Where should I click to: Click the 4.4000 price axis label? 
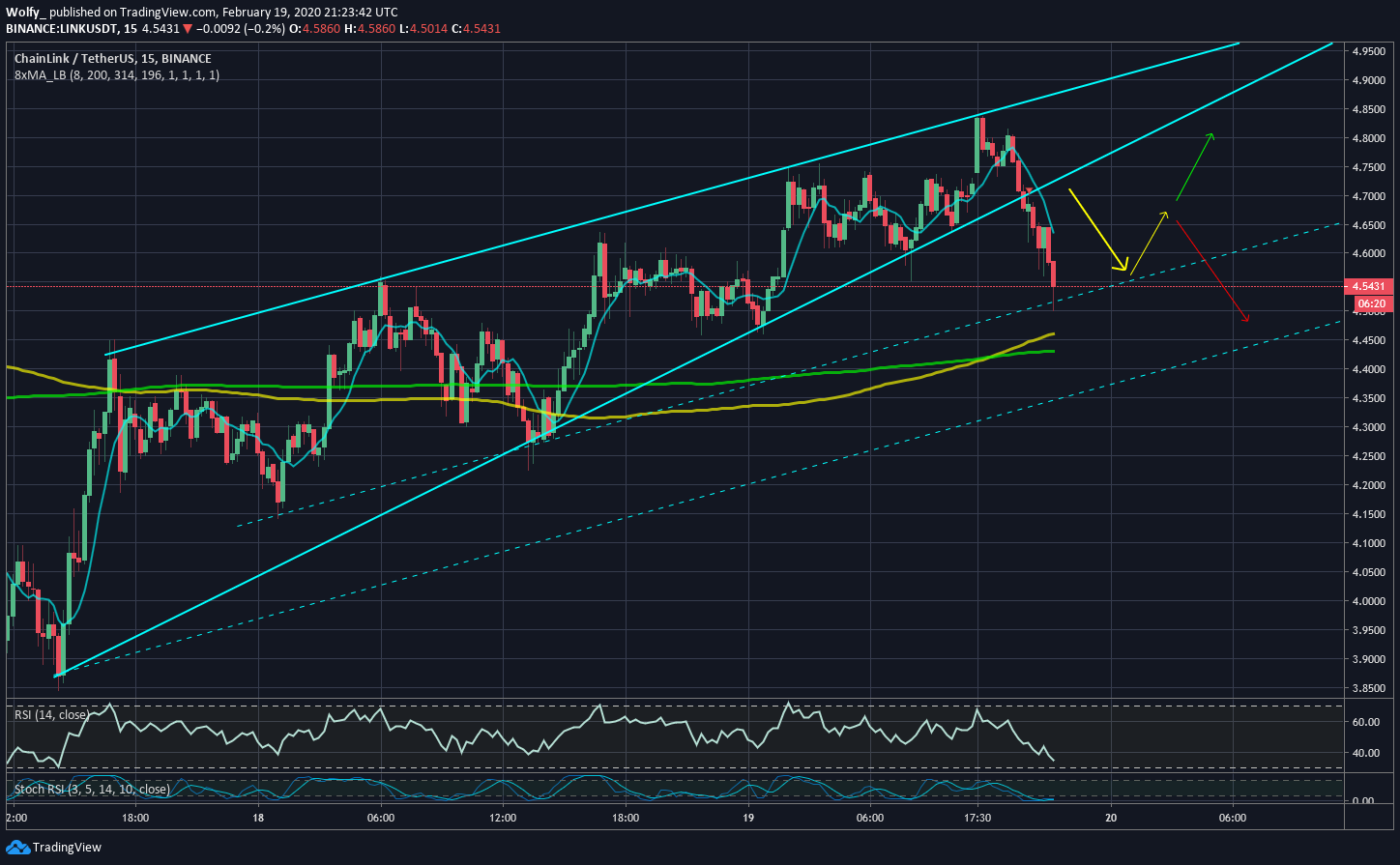tap(1371, 370)
